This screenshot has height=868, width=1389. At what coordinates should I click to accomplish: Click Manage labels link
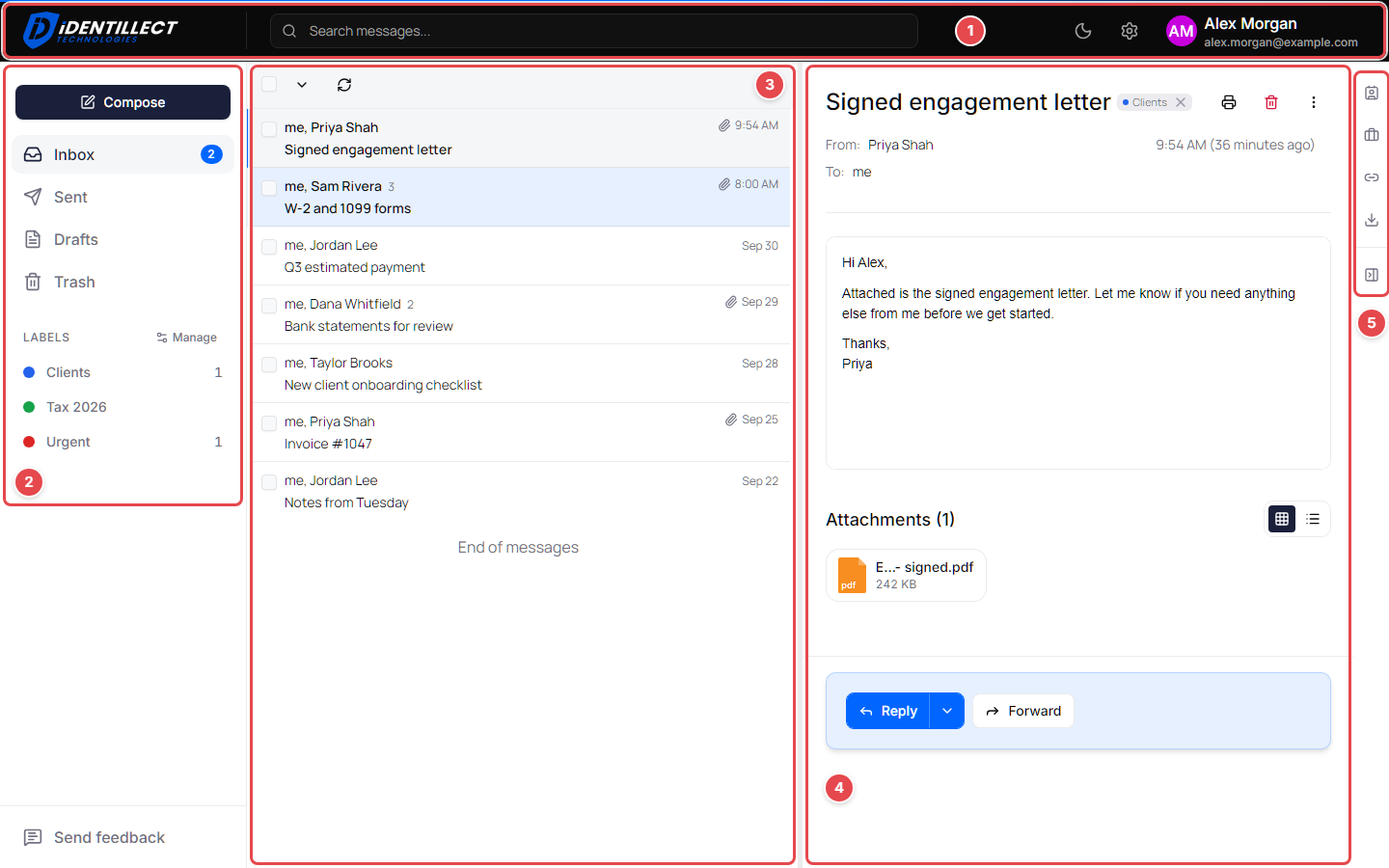pos(186,338)
